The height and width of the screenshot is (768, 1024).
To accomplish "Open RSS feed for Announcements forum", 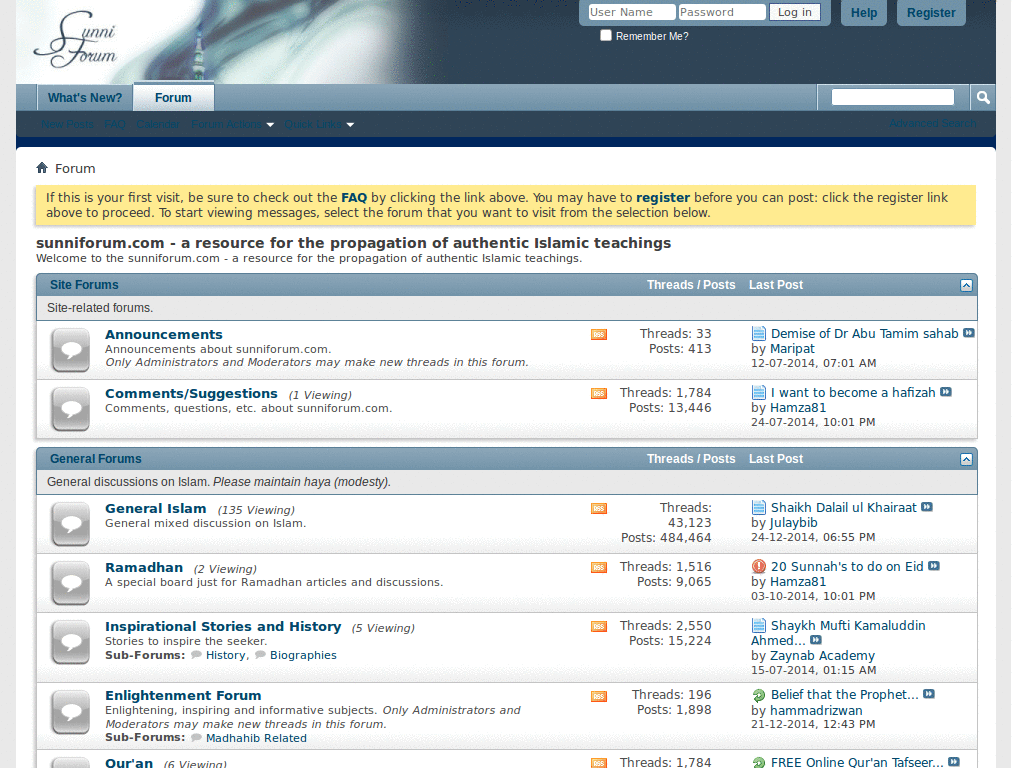I will point(599,334).
